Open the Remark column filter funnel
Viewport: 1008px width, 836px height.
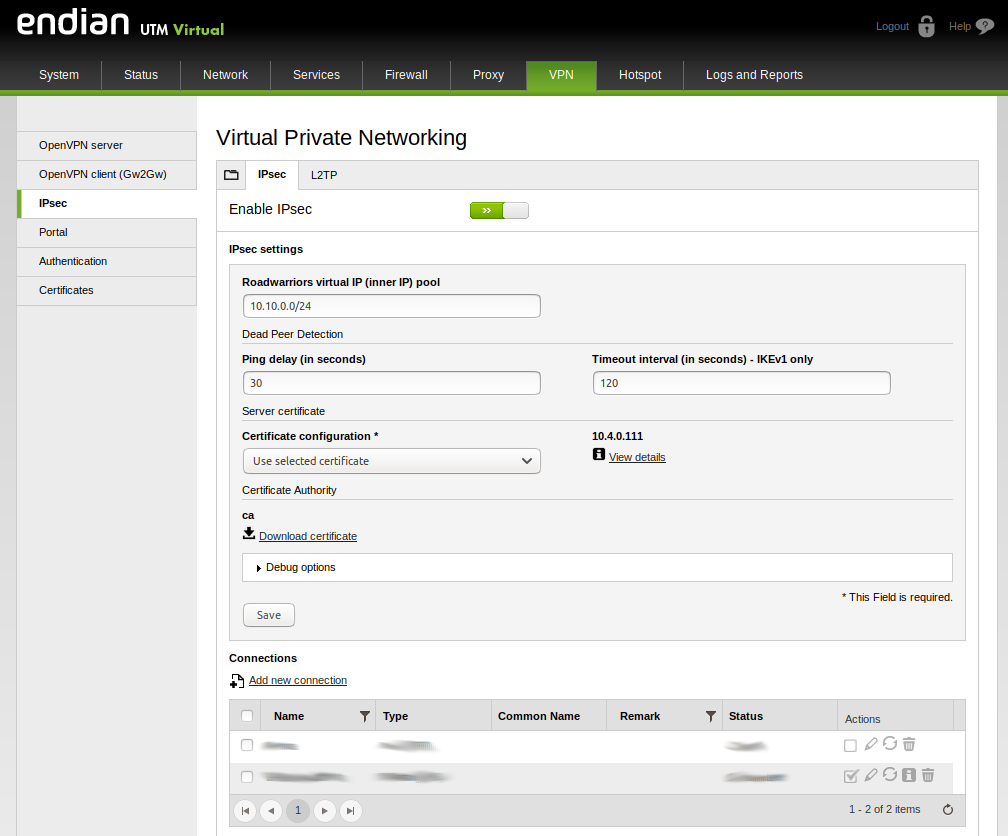click(x=710, y=716)
